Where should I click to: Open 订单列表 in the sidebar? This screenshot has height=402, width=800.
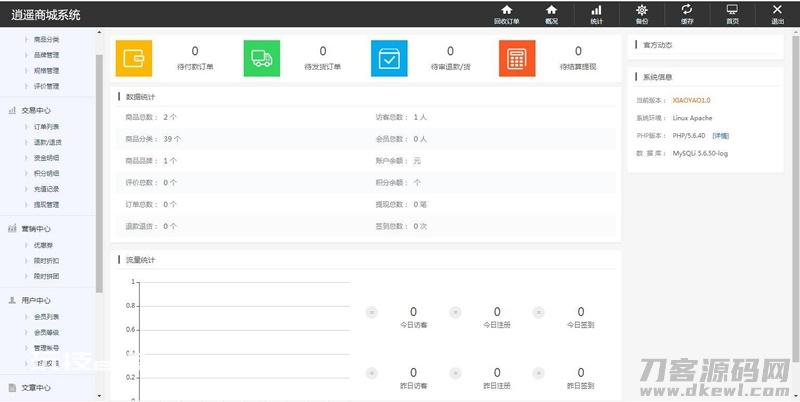pyautogui.click(x=46, y=127)
